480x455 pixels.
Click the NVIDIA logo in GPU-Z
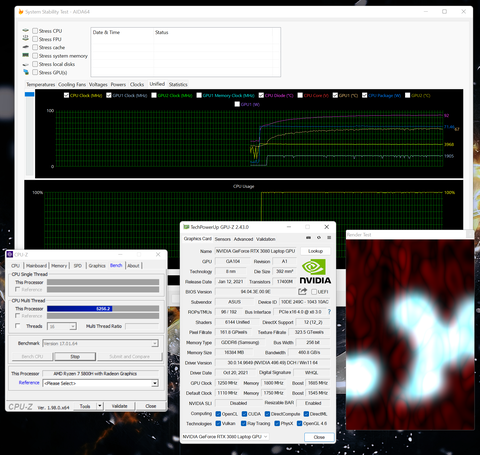pyautogui.click(x=315, y=272)
